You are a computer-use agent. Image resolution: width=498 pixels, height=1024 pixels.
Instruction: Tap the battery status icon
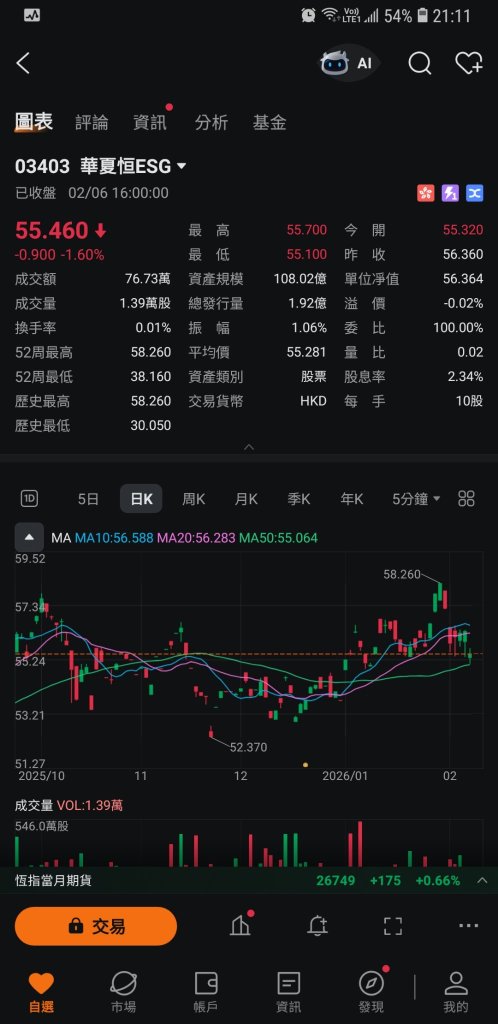pyautogui.click(x=423, y=16)
